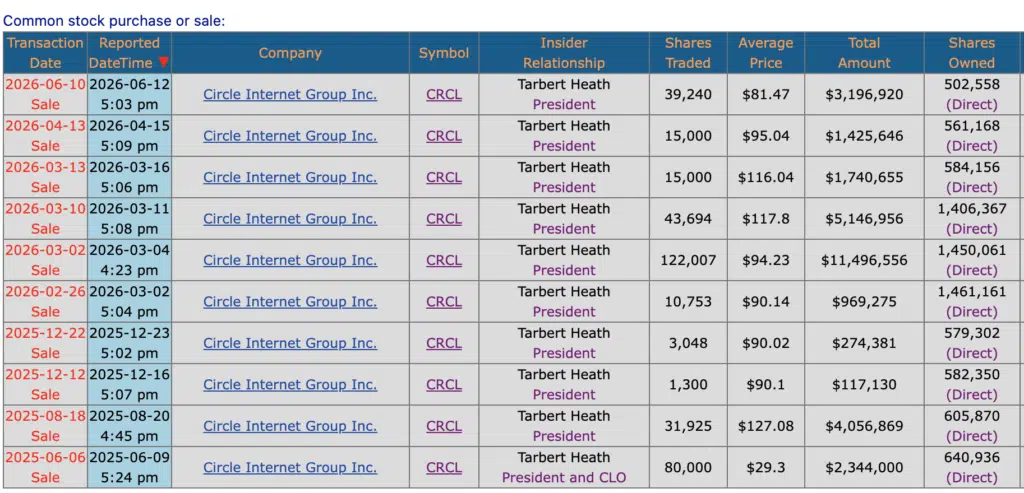Open Circle Internet Group link for 2026-06-10 sale
The image size is (1024, 493).
[x=290, y=94]
